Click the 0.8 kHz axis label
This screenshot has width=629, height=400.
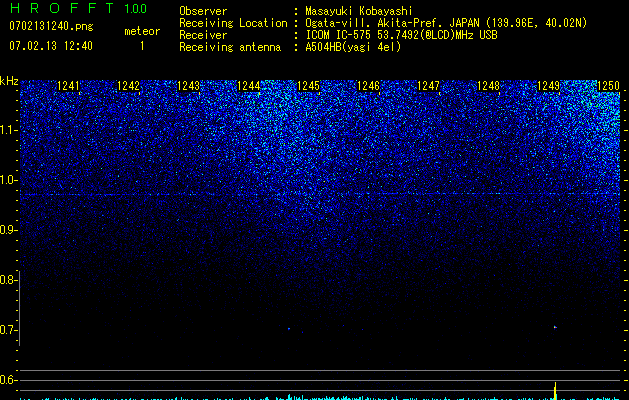point(8,280)
